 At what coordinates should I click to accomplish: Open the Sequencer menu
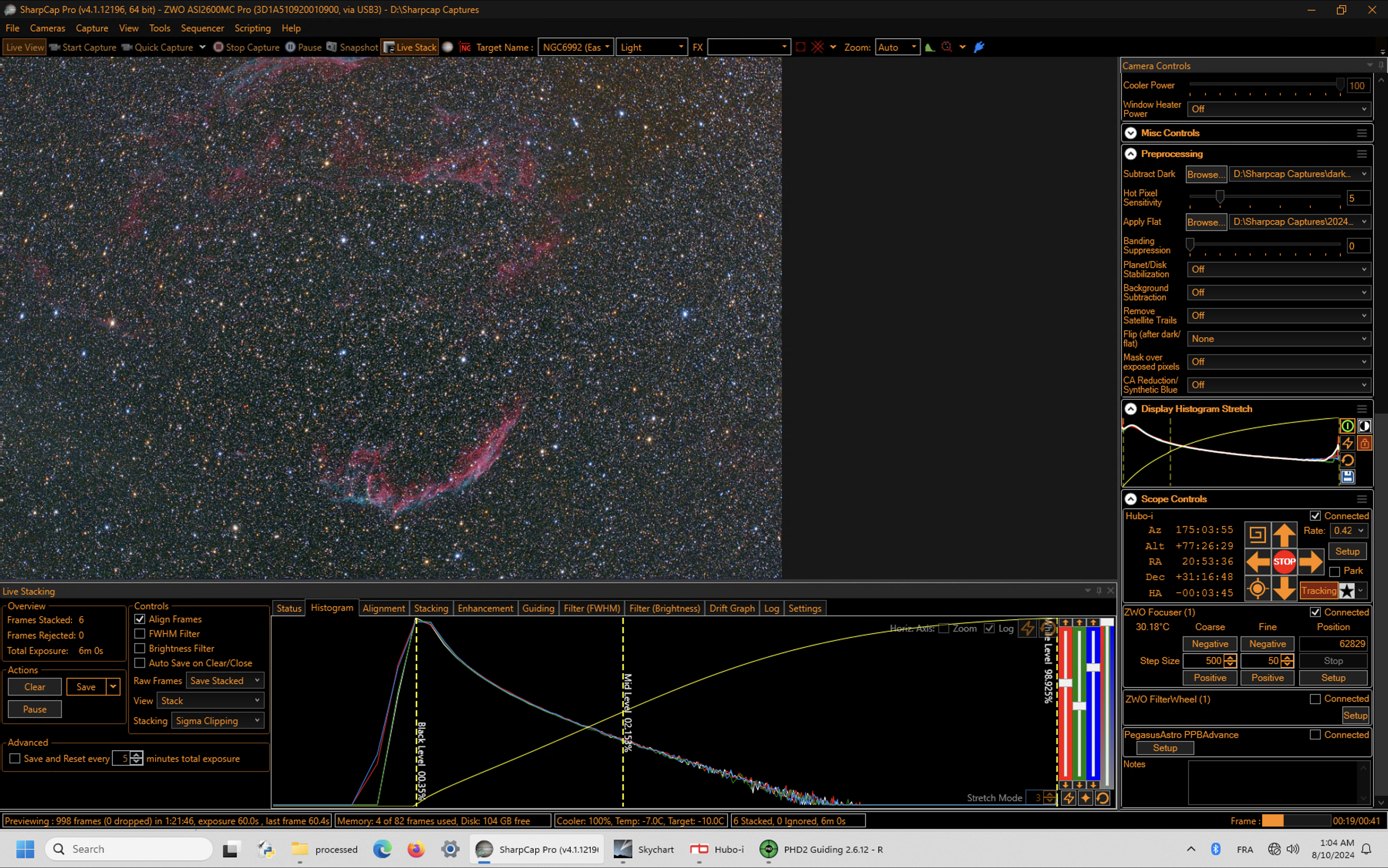pyautogui.click(x=202, y=28)
